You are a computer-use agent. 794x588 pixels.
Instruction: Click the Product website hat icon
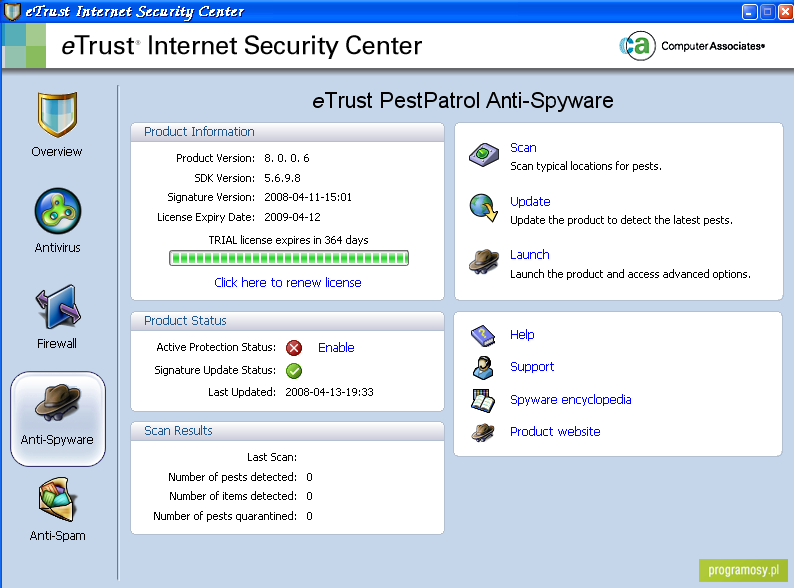pyautogui.click(x=483, y=432)
